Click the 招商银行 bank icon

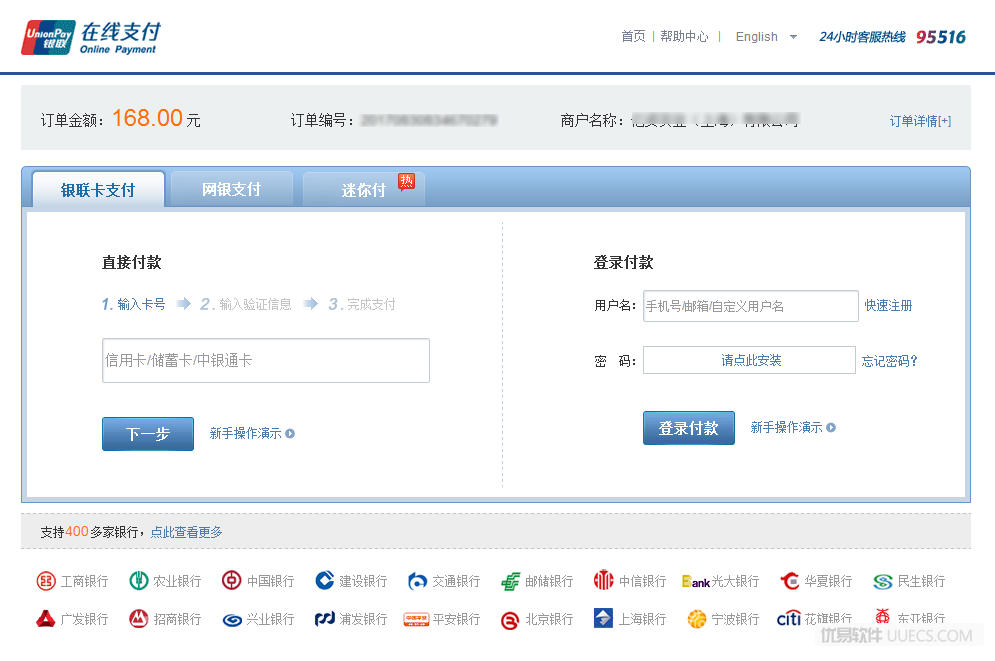tap(139, 618)
